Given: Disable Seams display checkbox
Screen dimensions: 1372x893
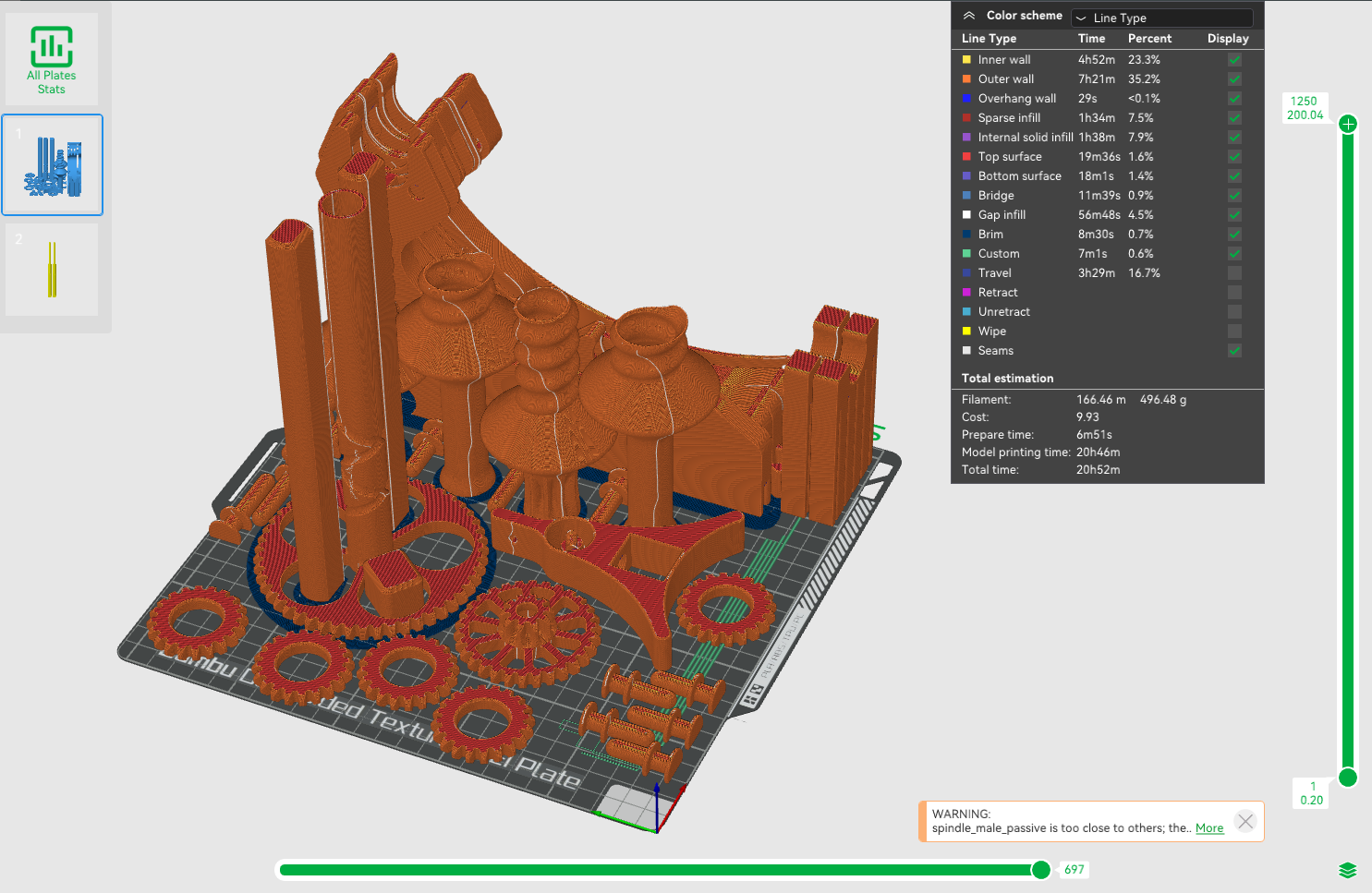Looking at the screenshot, I should pyautogui.click(x=1234, y=351).
